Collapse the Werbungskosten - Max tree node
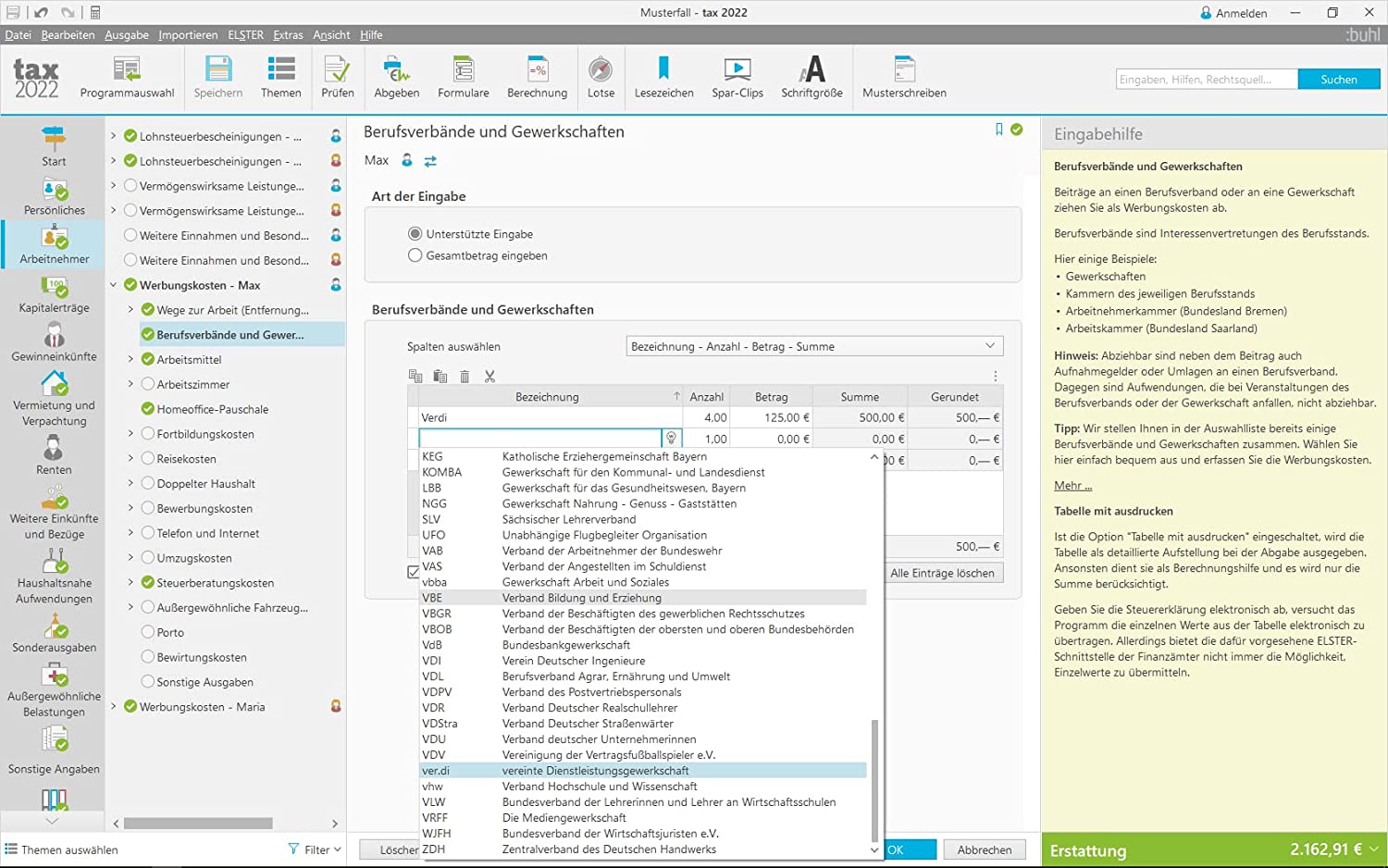1388x868 pixels. point(114,285)
